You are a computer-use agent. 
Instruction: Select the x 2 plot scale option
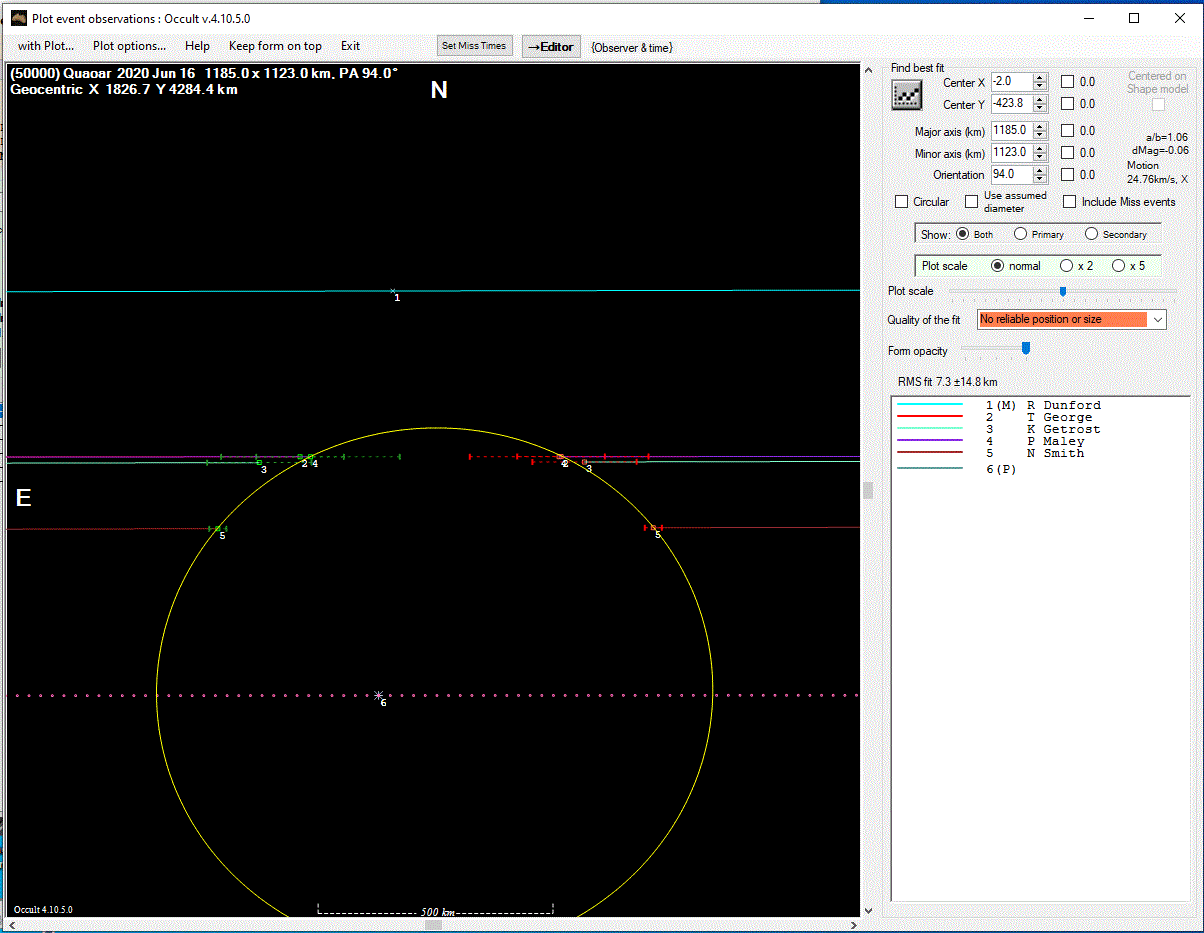[1066, 266]
